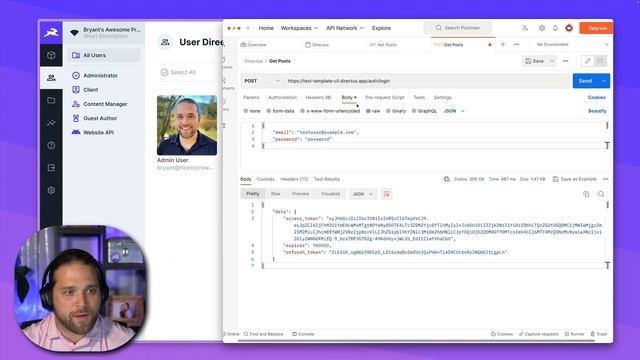Search the response with magnifier icon
Screen dimensions: 640x360
pos(601,194)
